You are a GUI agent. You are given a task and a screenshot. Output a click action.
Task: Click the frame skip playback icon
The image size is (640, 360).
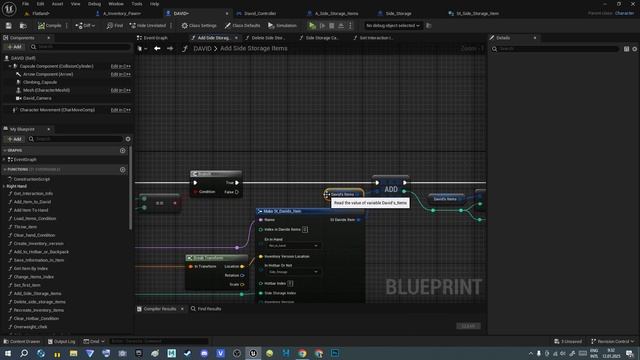tap(322, 26)
